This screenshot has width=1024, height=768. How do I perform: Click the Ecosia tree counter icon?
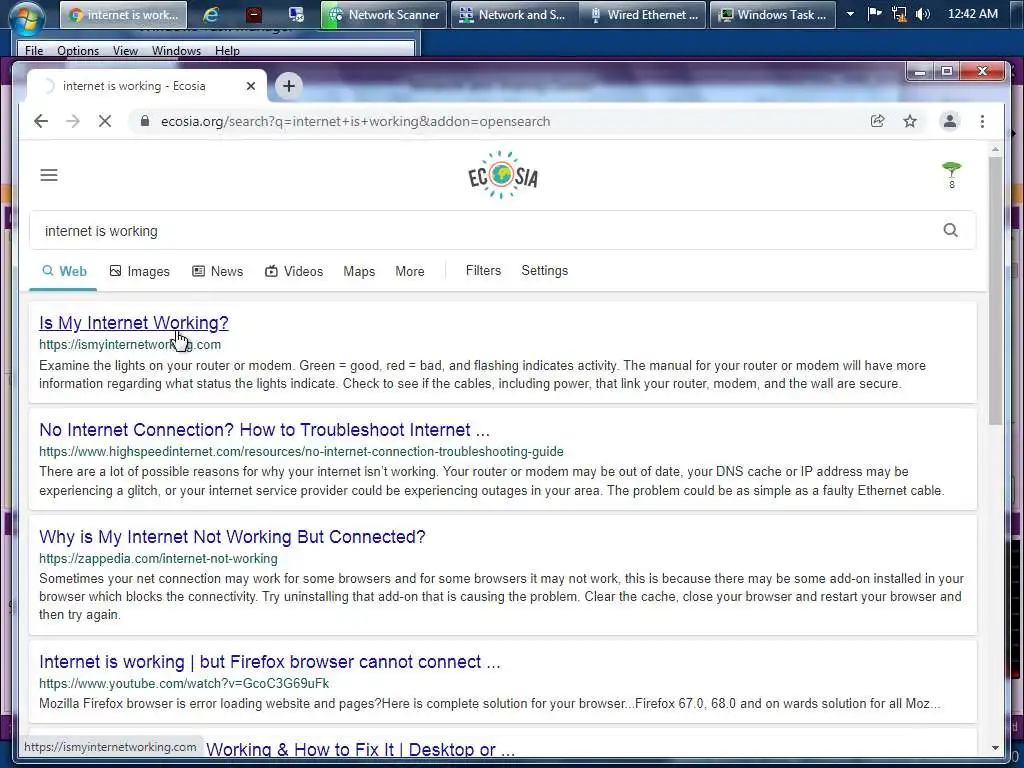point(952,175)
